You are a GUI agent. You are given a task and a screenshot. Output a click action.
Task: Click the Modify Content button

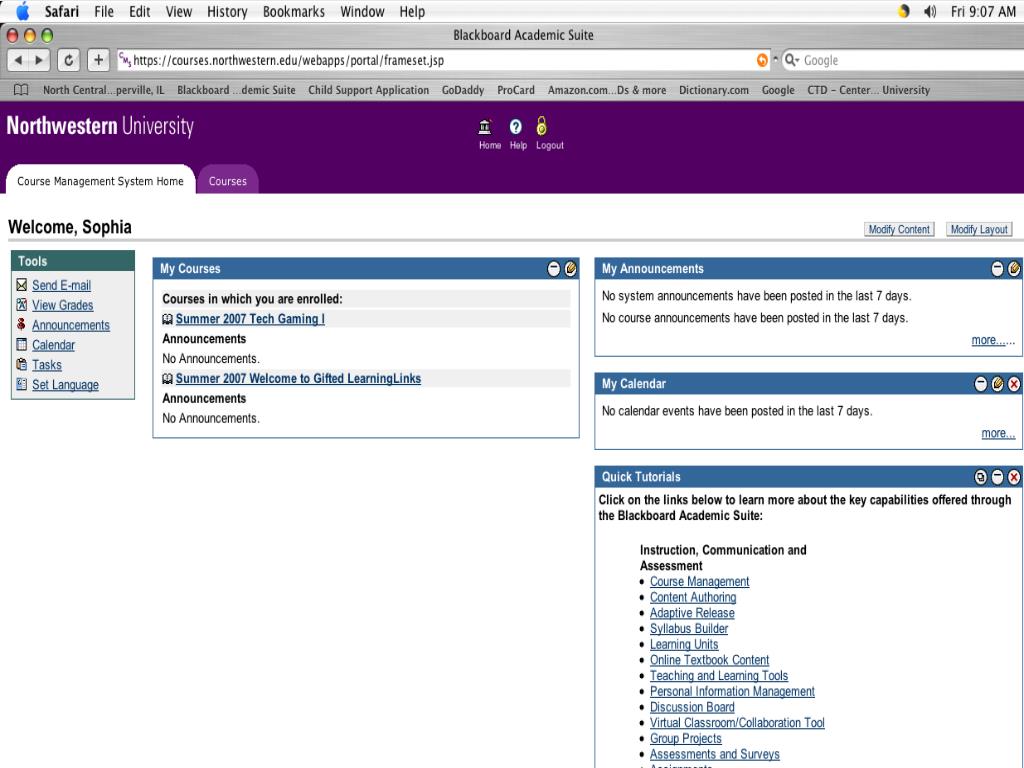click(899, 229)
